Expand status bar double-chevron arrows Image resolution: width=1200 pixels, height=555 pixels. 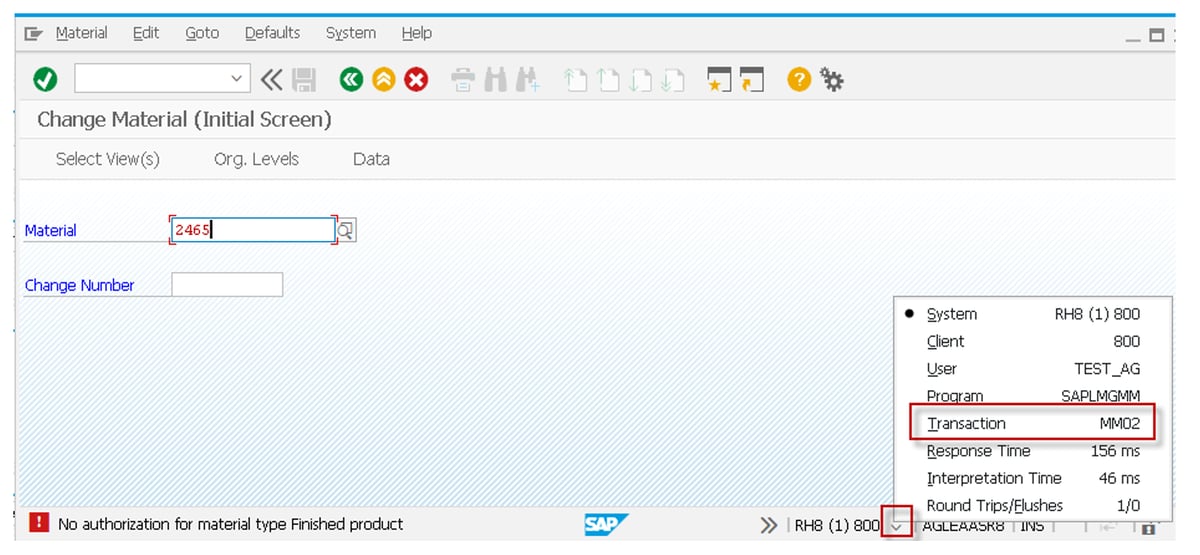768,526
